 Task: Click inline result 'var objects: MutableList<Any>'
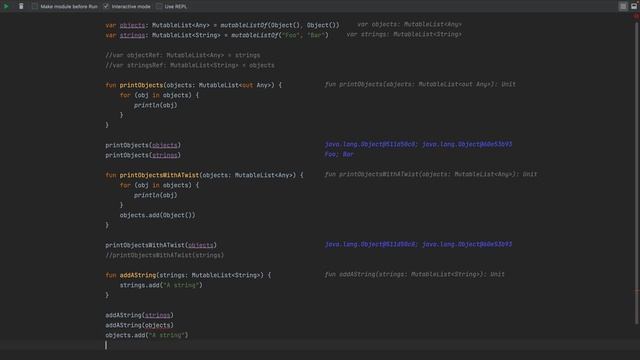409,24
